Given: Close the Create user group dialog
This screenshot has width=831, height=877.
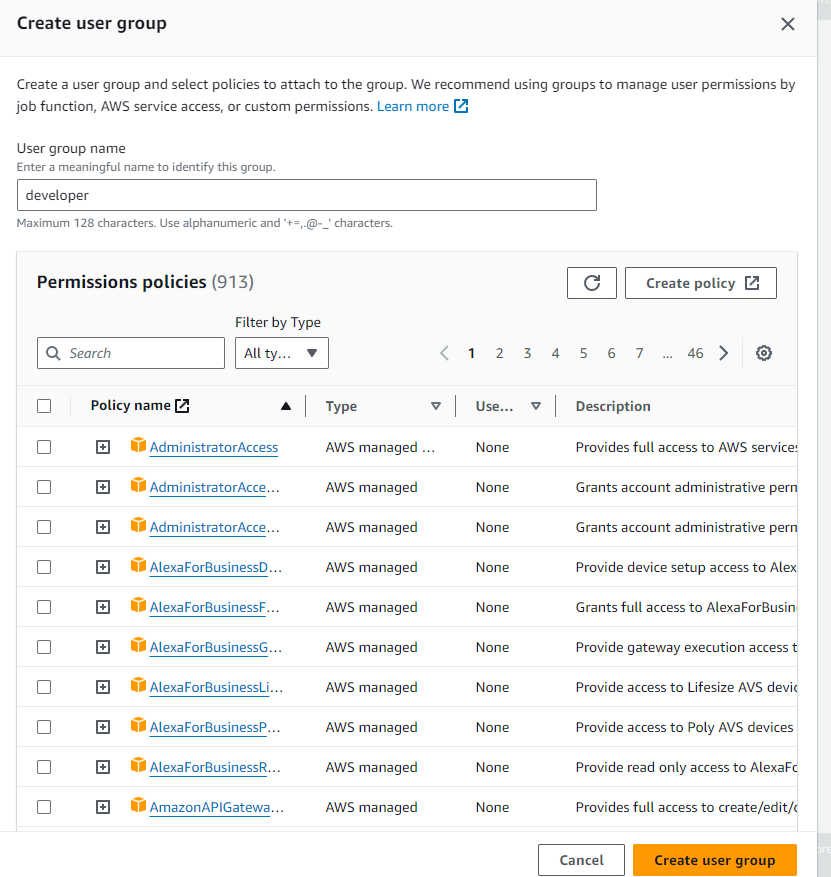Looking at the screenshot, I should click(x=788, y=24).
